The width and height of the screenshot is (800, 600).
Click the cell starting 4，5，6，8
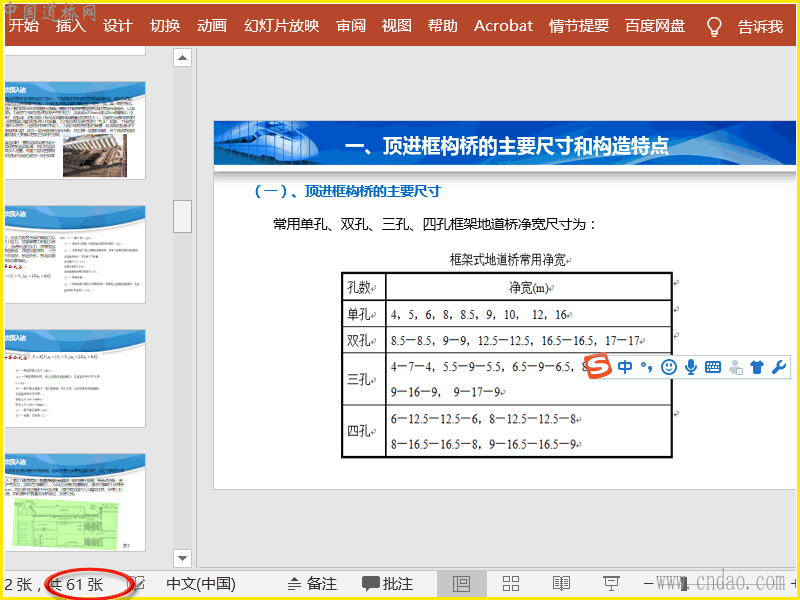point(529,314)
